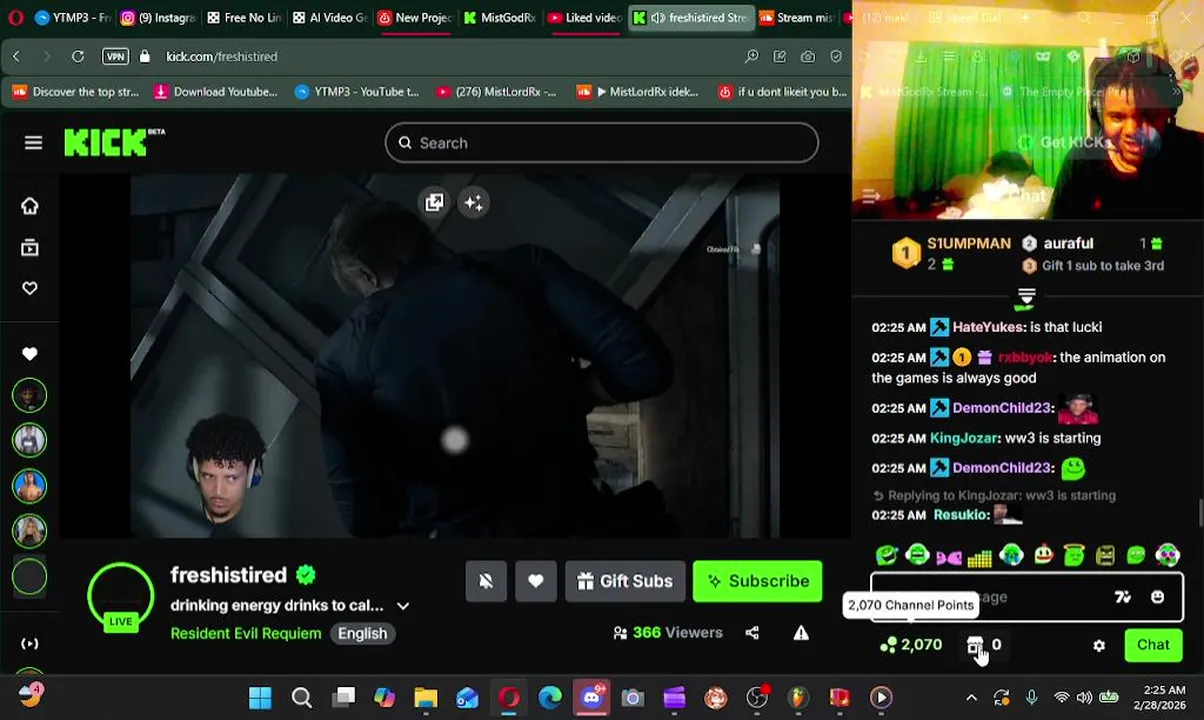Go back with browser back arrow

click(x=16, y=57)
